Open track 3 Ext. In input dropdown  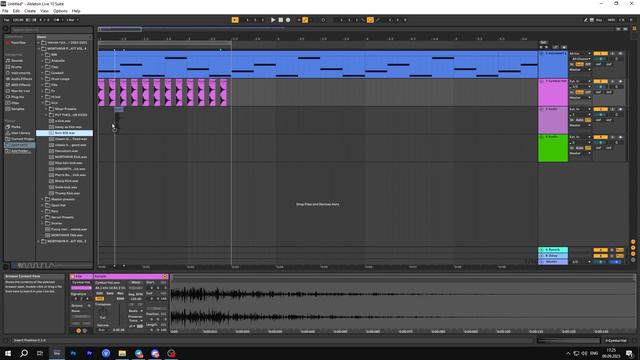pos(580,109)
